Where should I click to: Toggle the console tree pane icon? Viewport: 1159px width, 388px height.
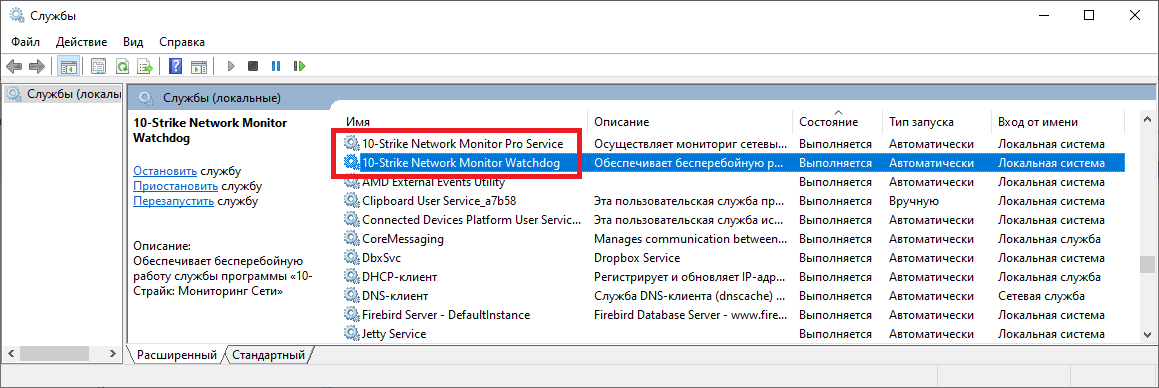pos(68,67)
